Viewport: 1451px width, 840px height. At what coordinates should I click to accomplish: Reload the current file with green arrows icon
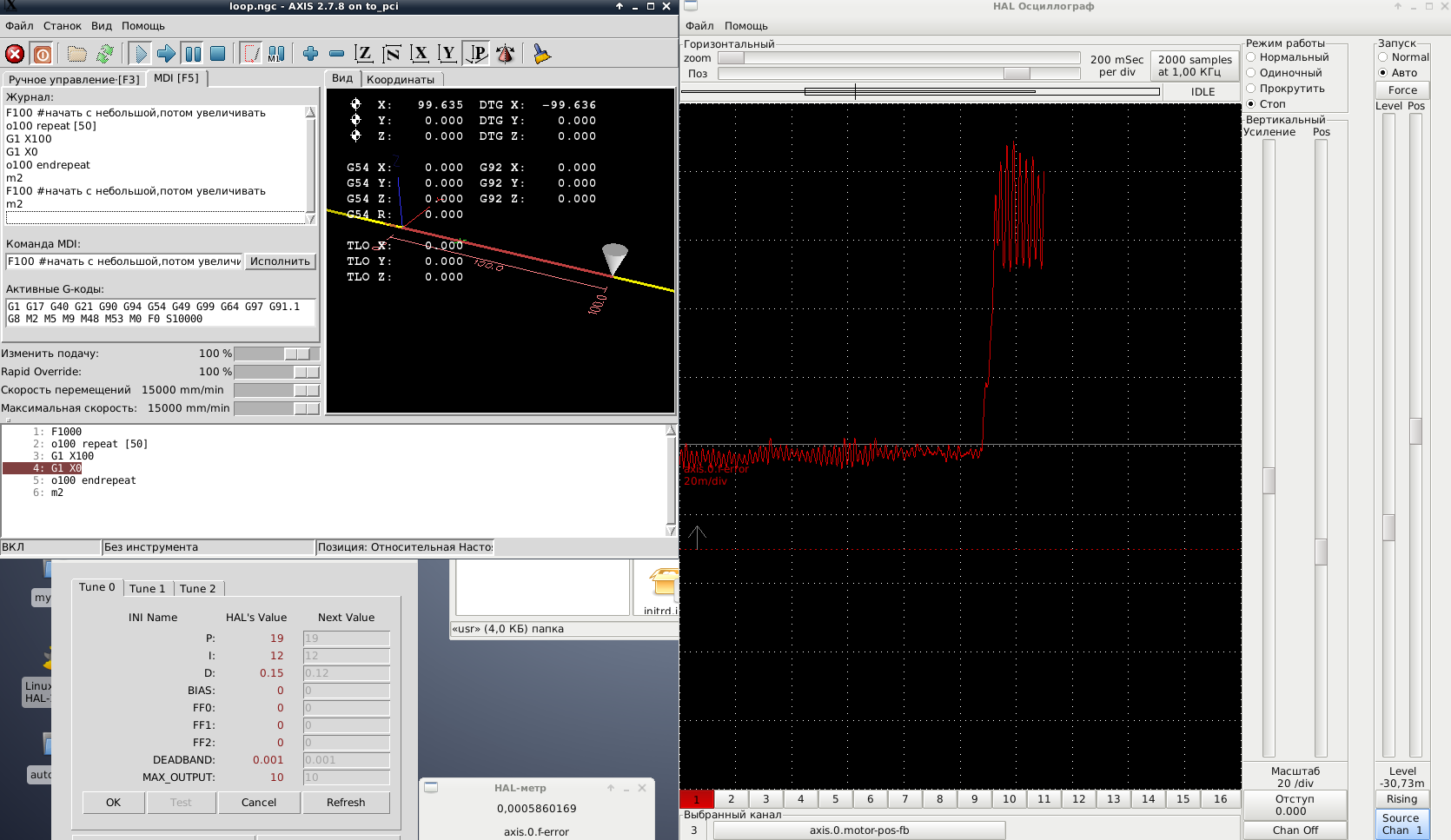click(x=105, y=54)
